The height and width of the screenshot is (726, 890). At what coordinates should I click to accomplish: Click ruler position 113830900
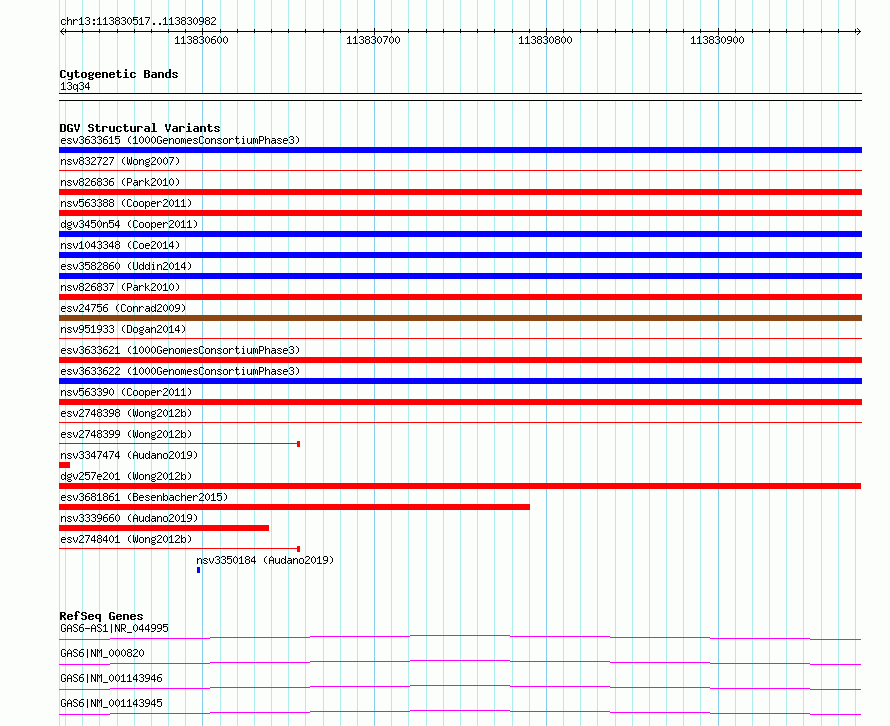pyautogui.click(x=717, y=40)
